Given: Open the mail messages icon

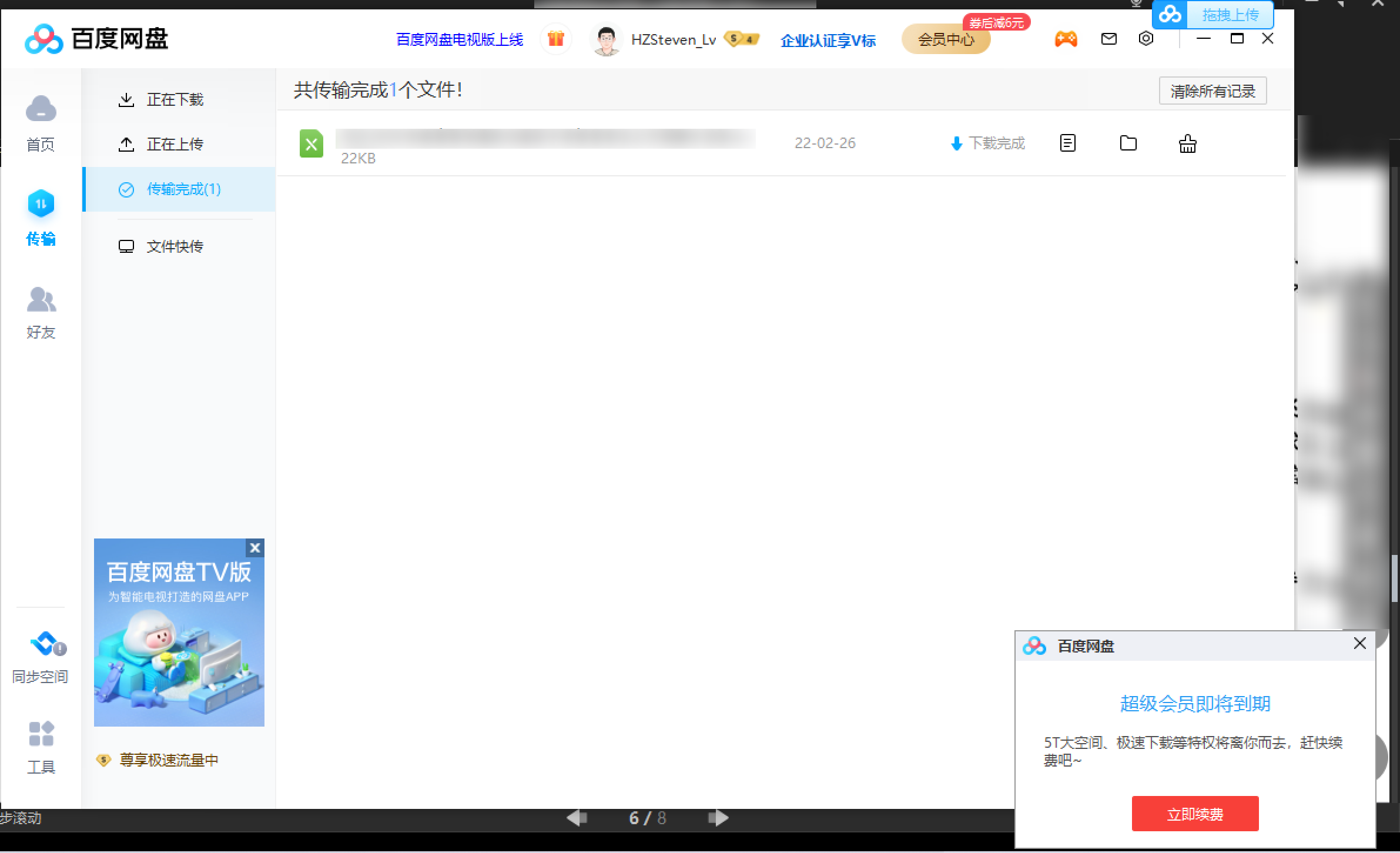Looking at the screenshot, I should (x=1108, y=39).
